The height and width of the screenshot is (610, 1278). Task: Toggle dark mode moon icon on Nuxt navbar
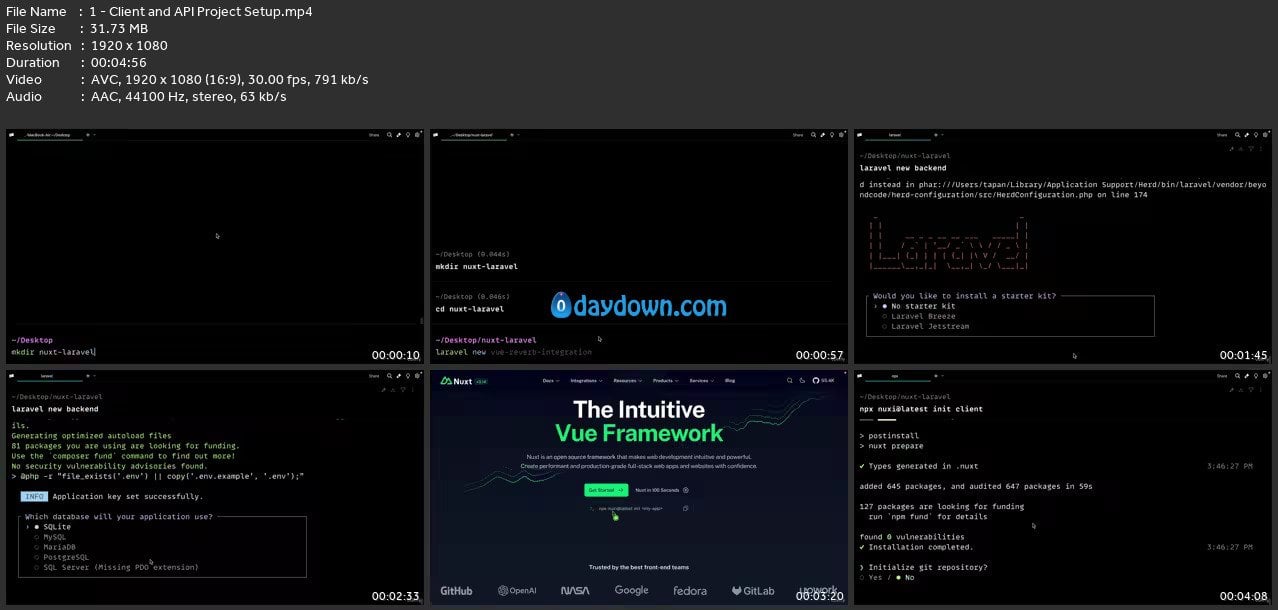pos(802,380)
